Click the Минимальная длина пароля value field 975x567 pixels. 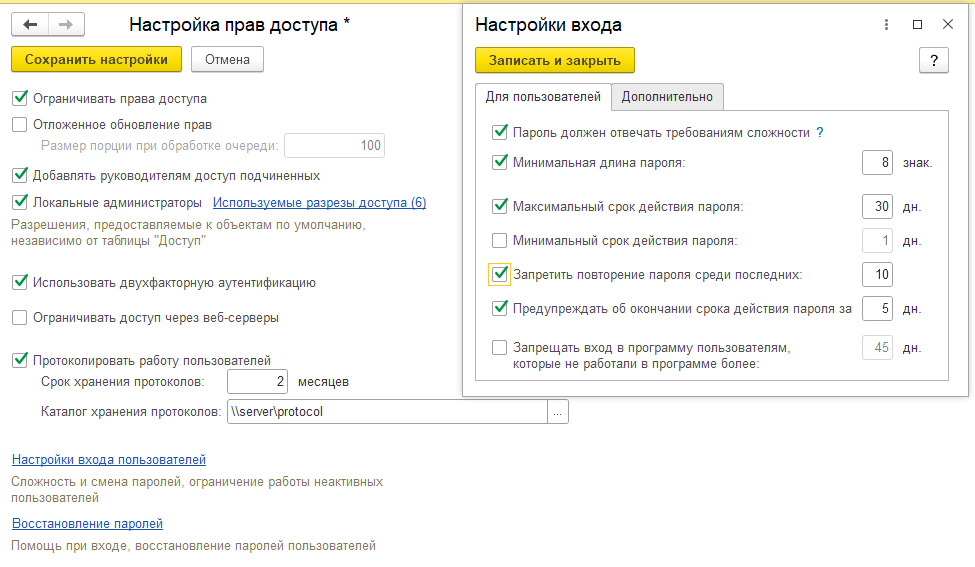877,162
